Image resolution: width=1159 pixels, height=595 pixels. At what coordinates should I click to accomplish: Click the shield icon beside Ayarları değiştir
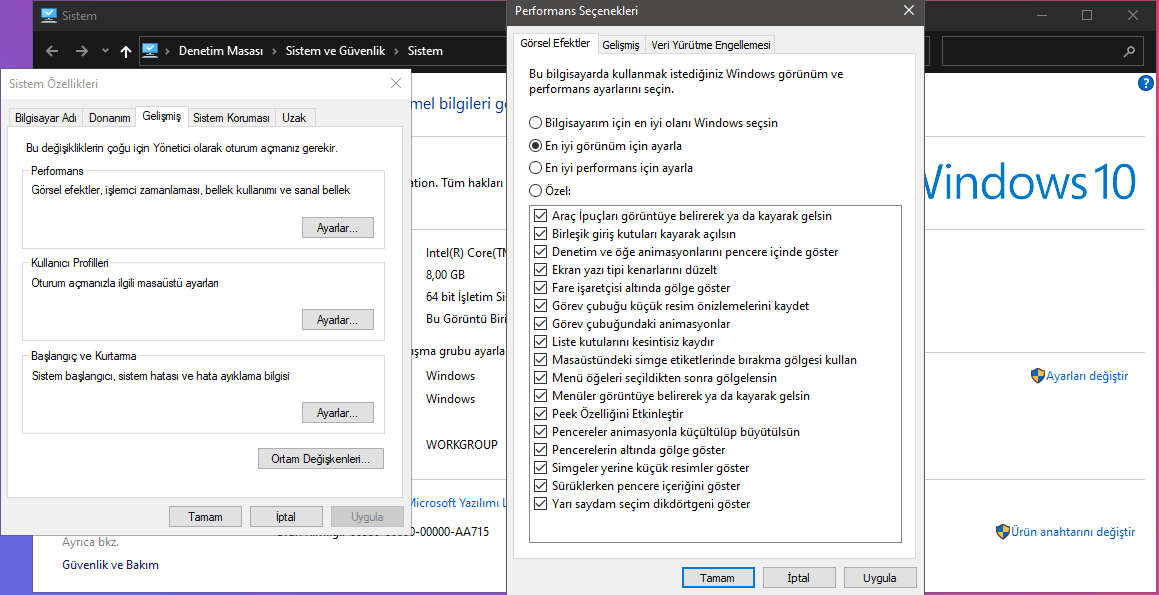point(1038,375)
